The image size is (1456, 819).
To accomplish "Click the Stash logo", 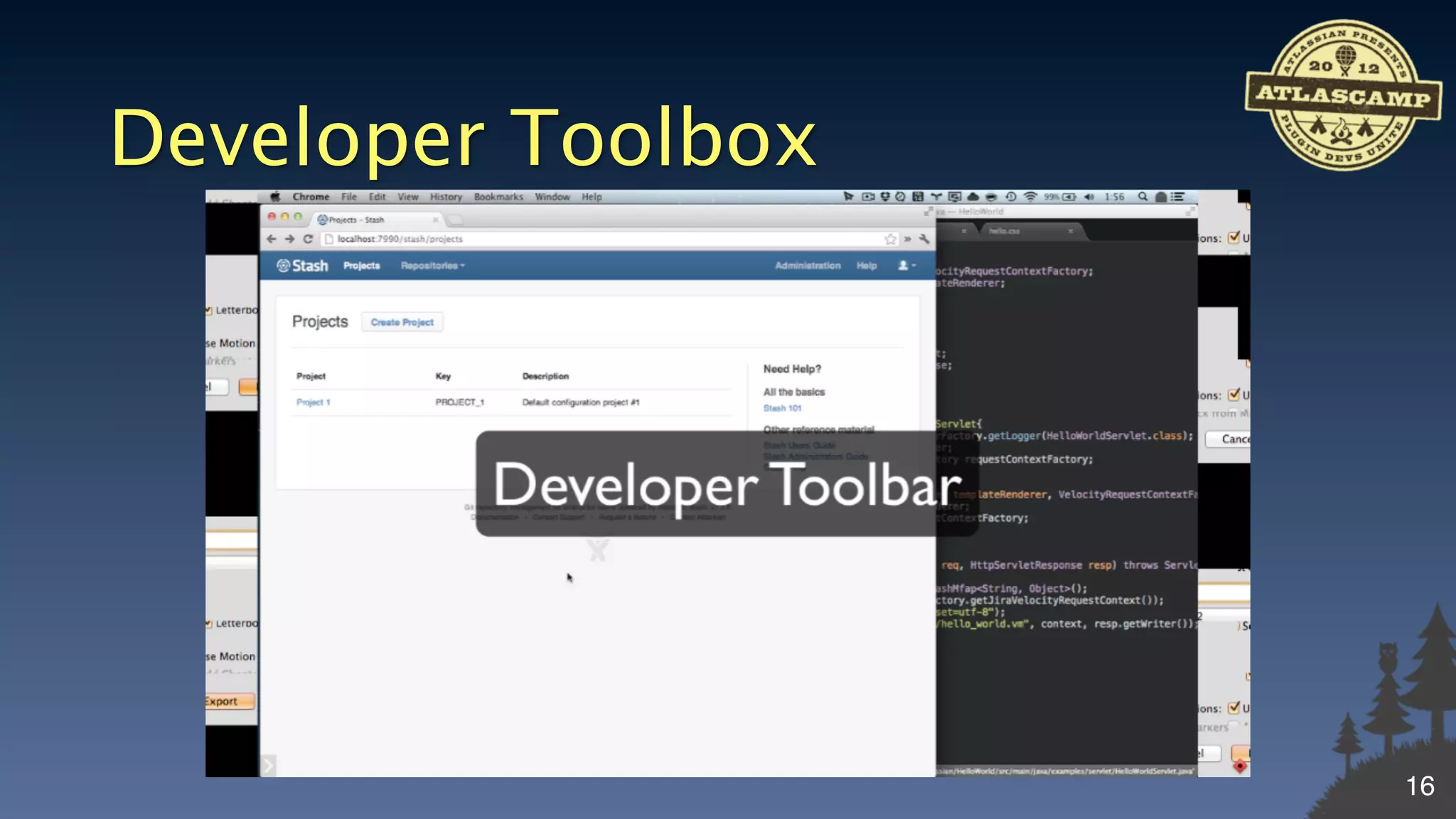I will point(302,265).
